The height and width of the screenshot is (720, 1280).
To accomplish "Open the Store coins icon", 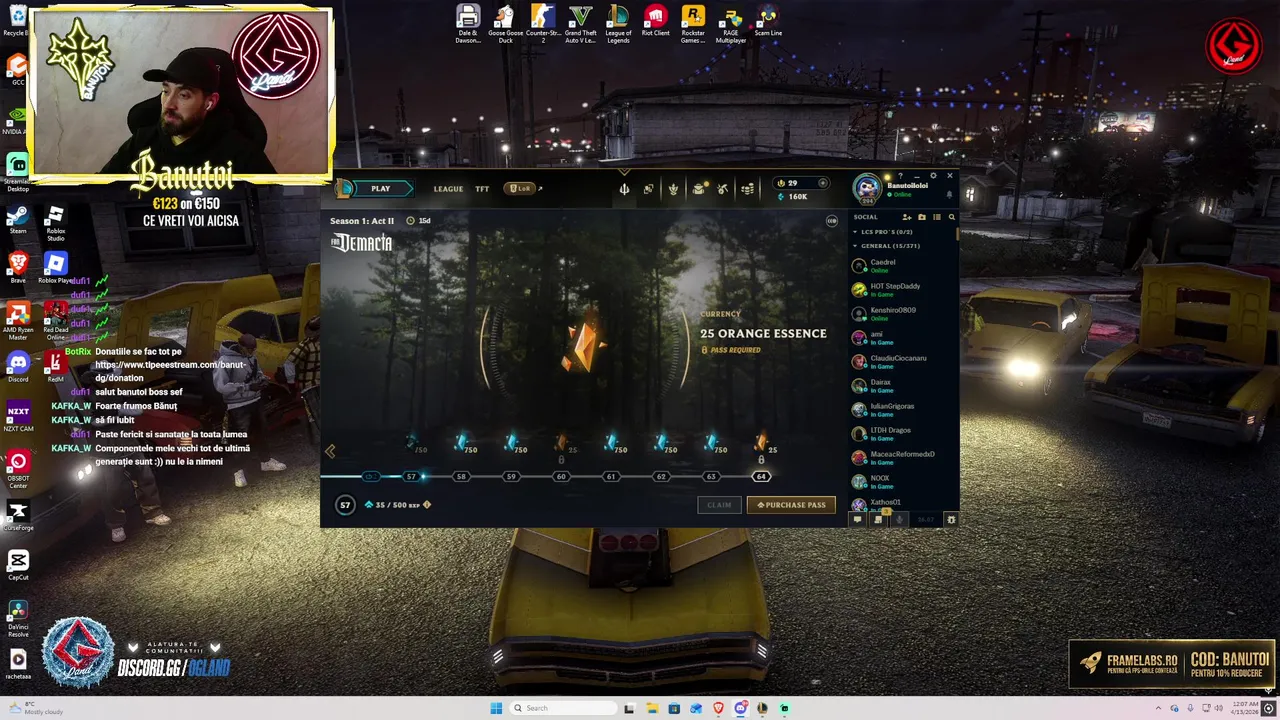I will coord(747,188).
